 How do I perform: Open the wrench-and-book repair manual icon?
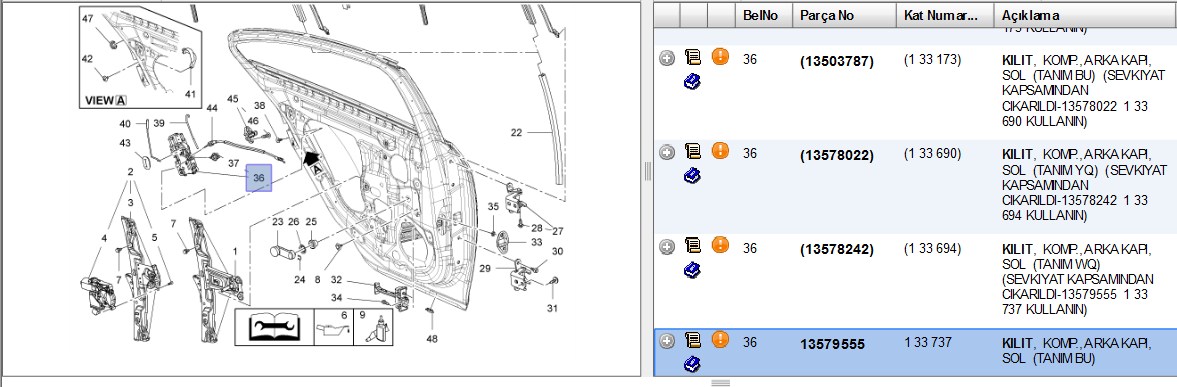coord(275,327)
